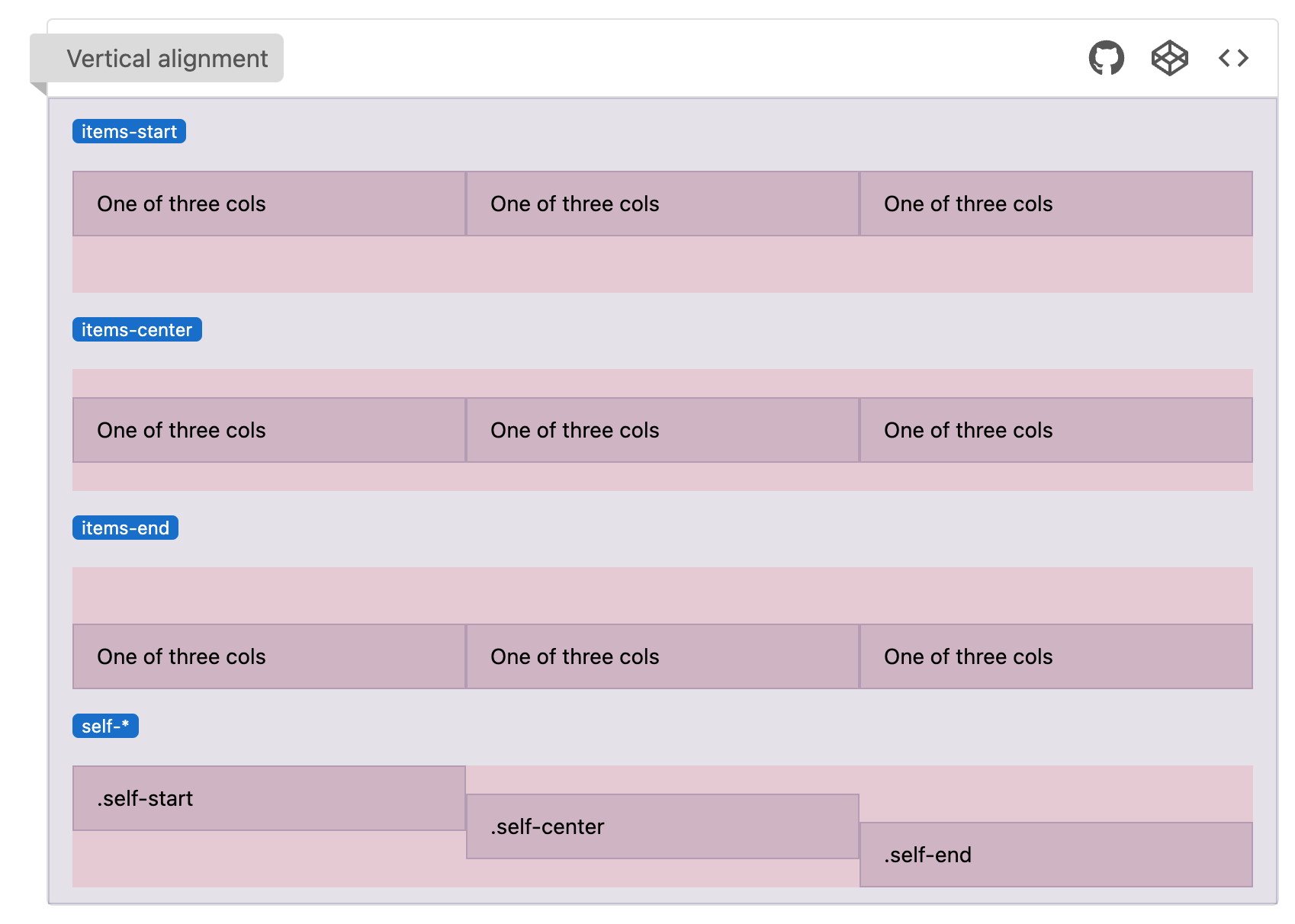
Task: Click the .self-center column
Action: pyautogui.click(x=662, y=826)
